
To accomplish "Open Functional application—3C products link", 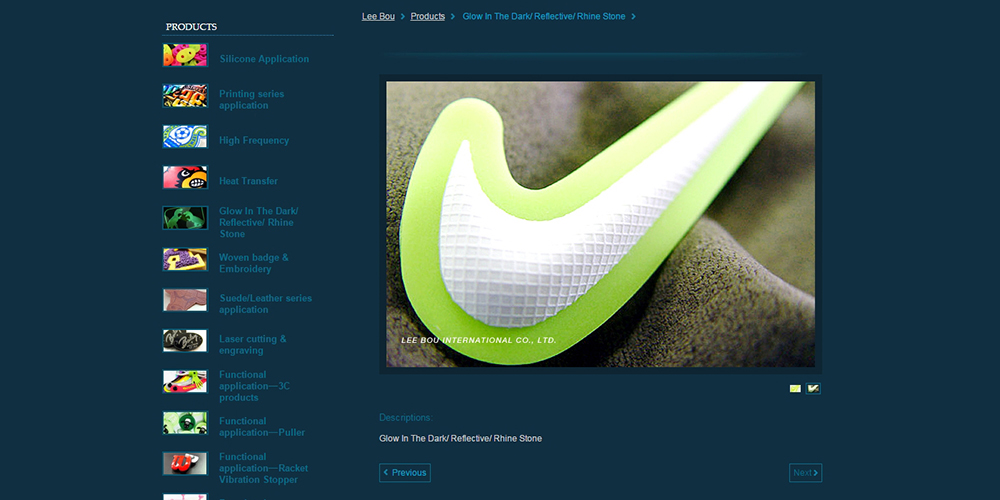I will (x=254, y=386).
